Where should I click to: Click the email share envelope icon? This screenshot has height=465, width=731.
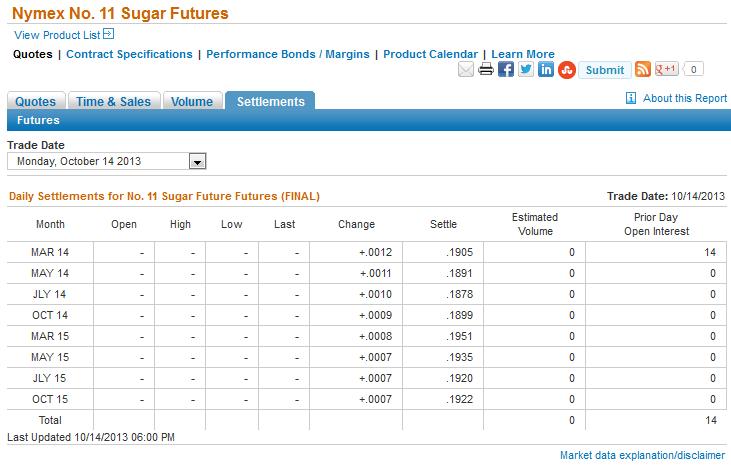tap(466, 69)
